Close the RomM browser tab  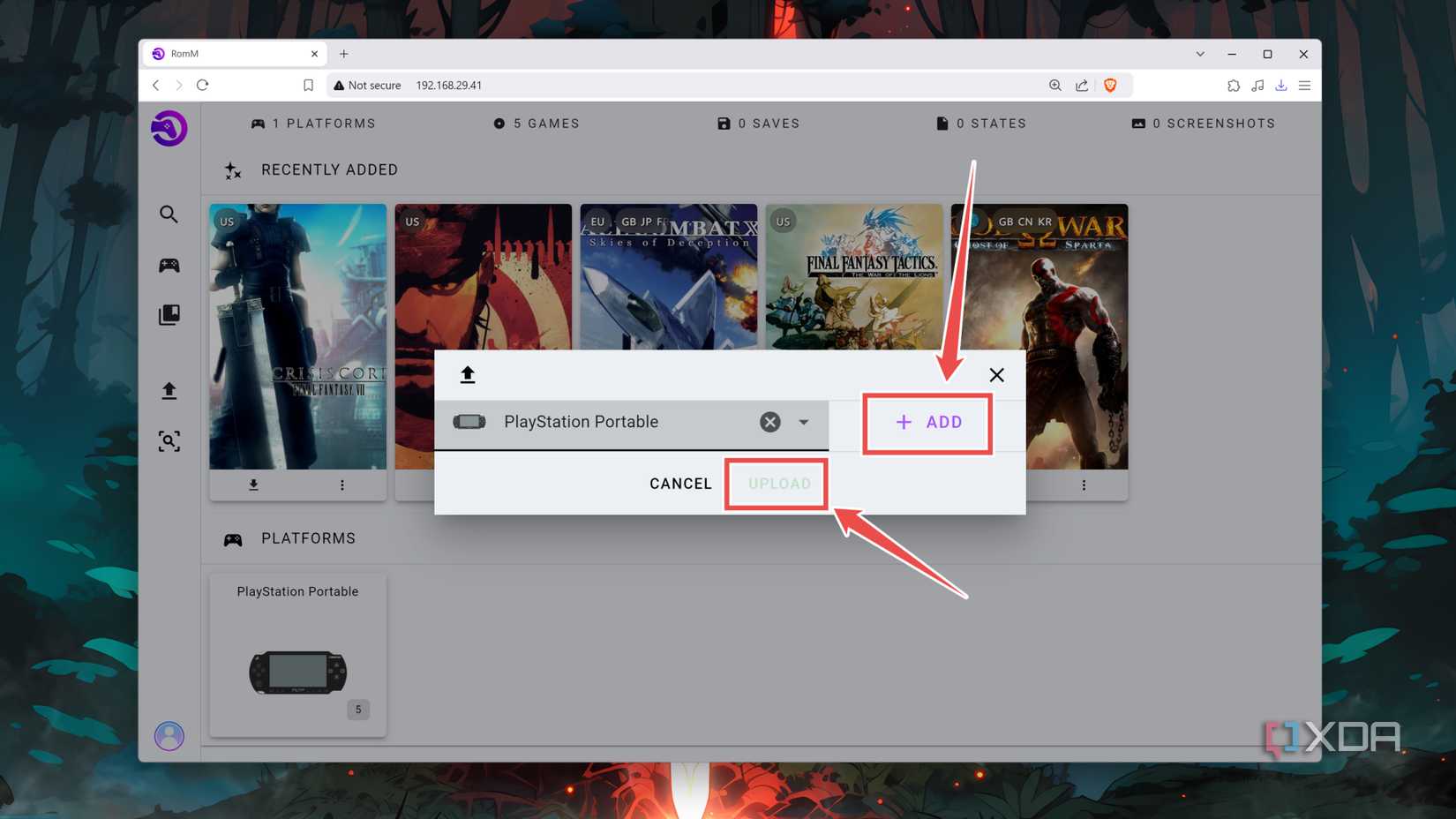pyautogui.click(x=314, y=54)
